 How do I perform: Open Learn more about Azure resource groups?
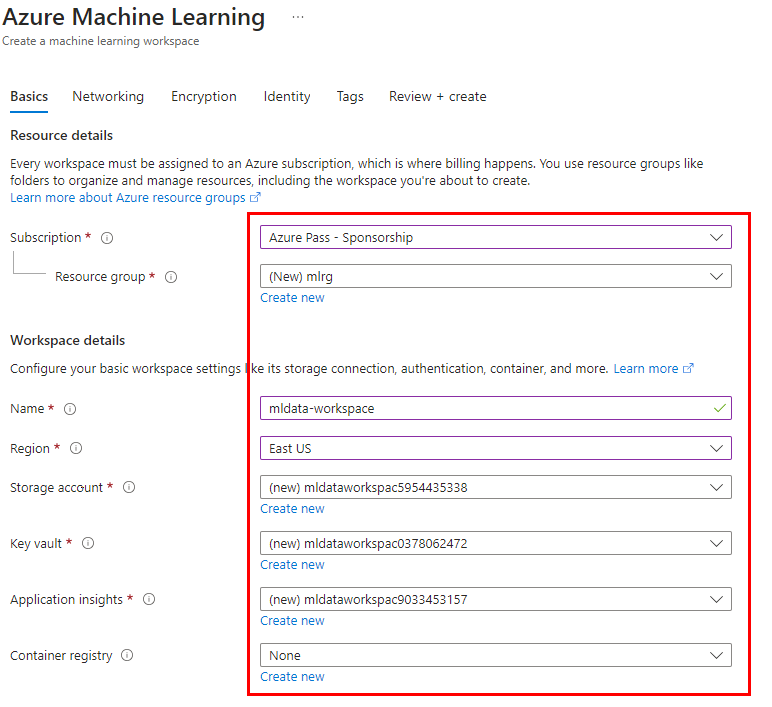coord(128,198)
